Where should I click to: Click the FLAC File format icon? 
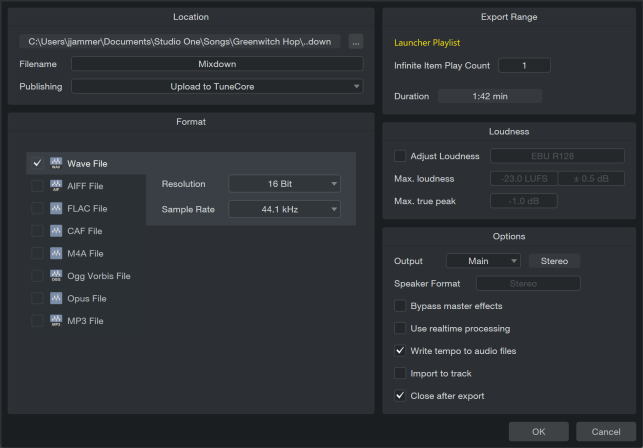click(56, 208)
